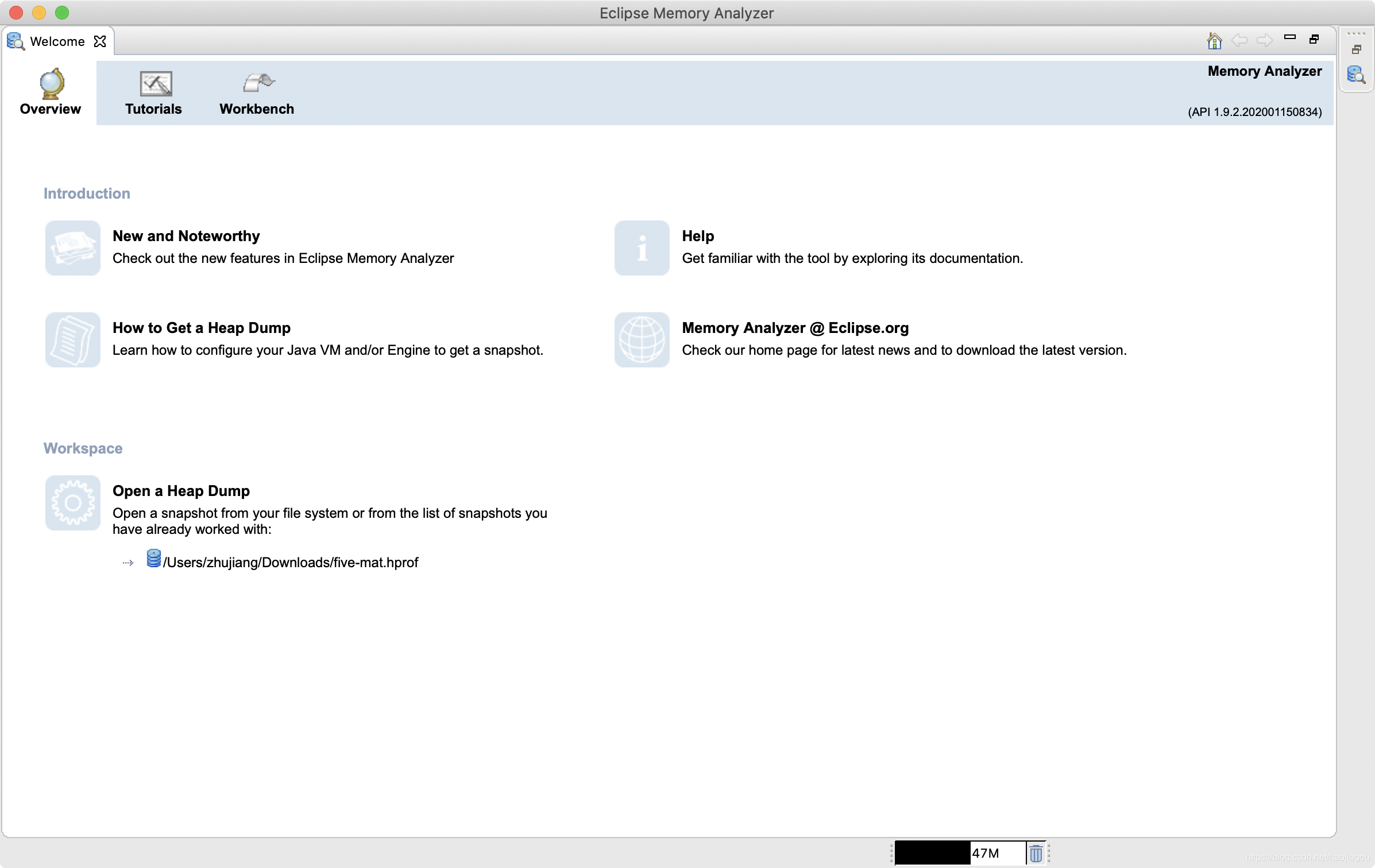This screenshot has height=868, width=1375.
Task: Click the New and Noteworthy icon
Action: tap(73, 248)
